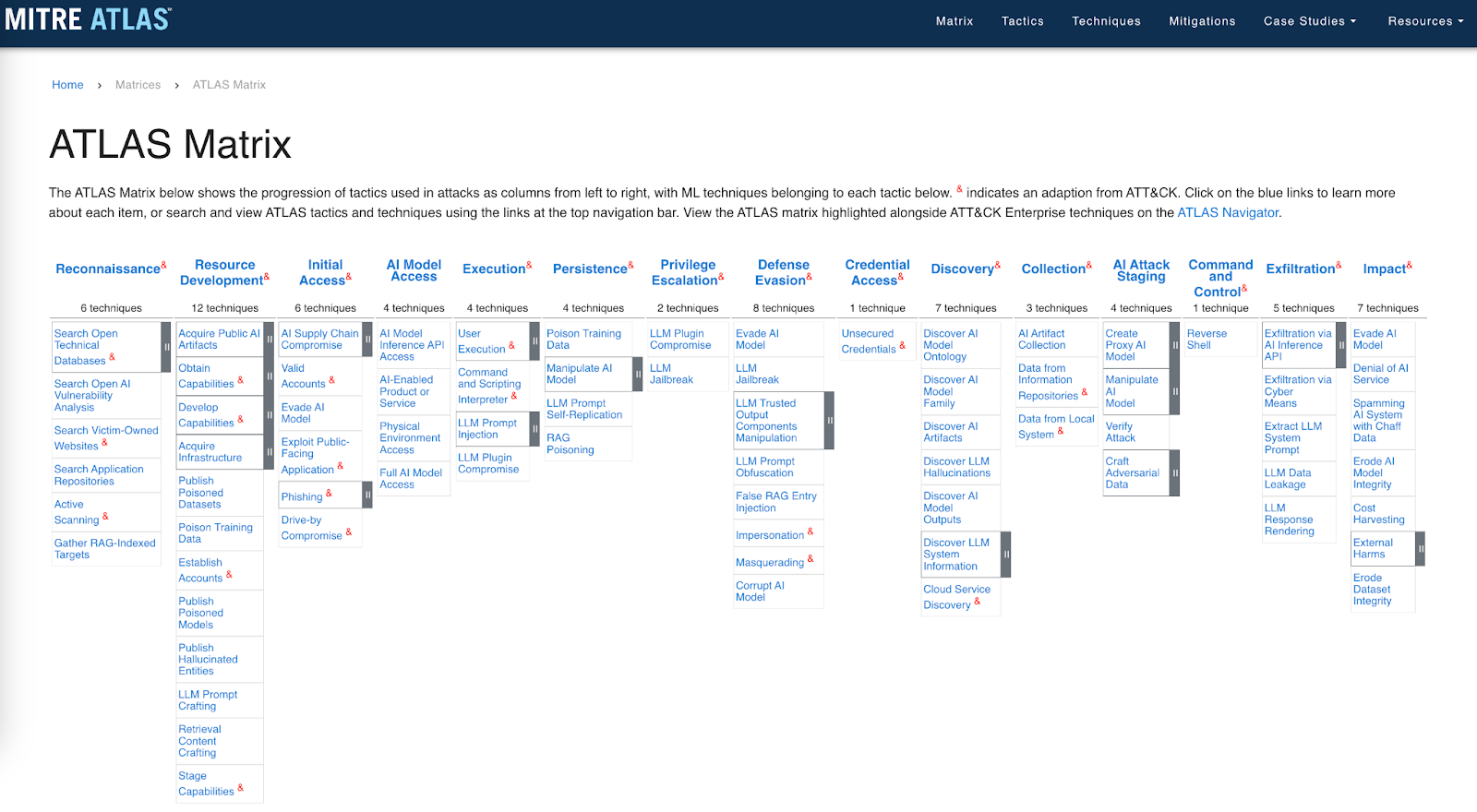This screenshot has width=1477, height=812.
Task: Click the MITRE ATLAS logo
Action: point(89,19)
